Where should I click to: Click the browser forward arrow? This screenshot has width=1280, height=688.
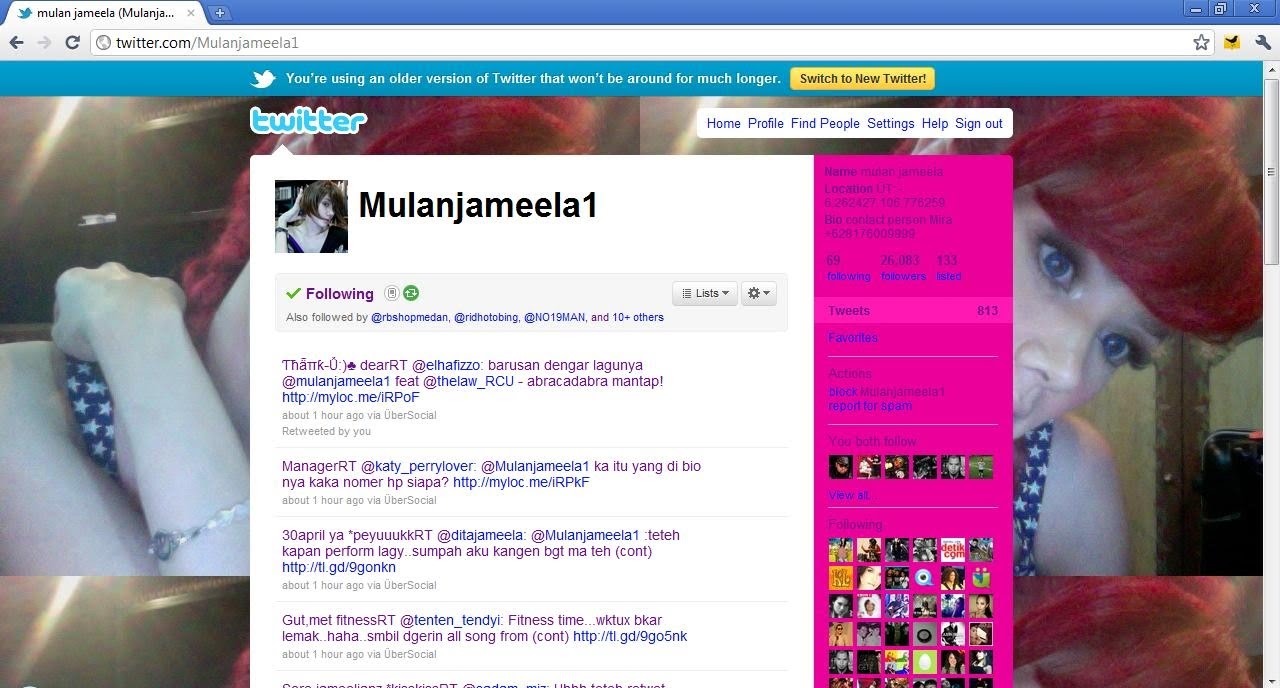[44, 42]
